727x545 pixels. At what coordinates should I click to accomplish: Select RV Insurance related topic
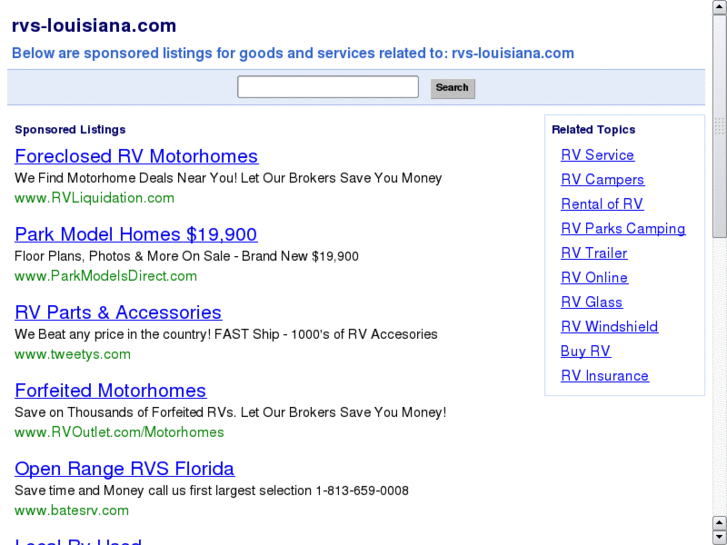605,376
